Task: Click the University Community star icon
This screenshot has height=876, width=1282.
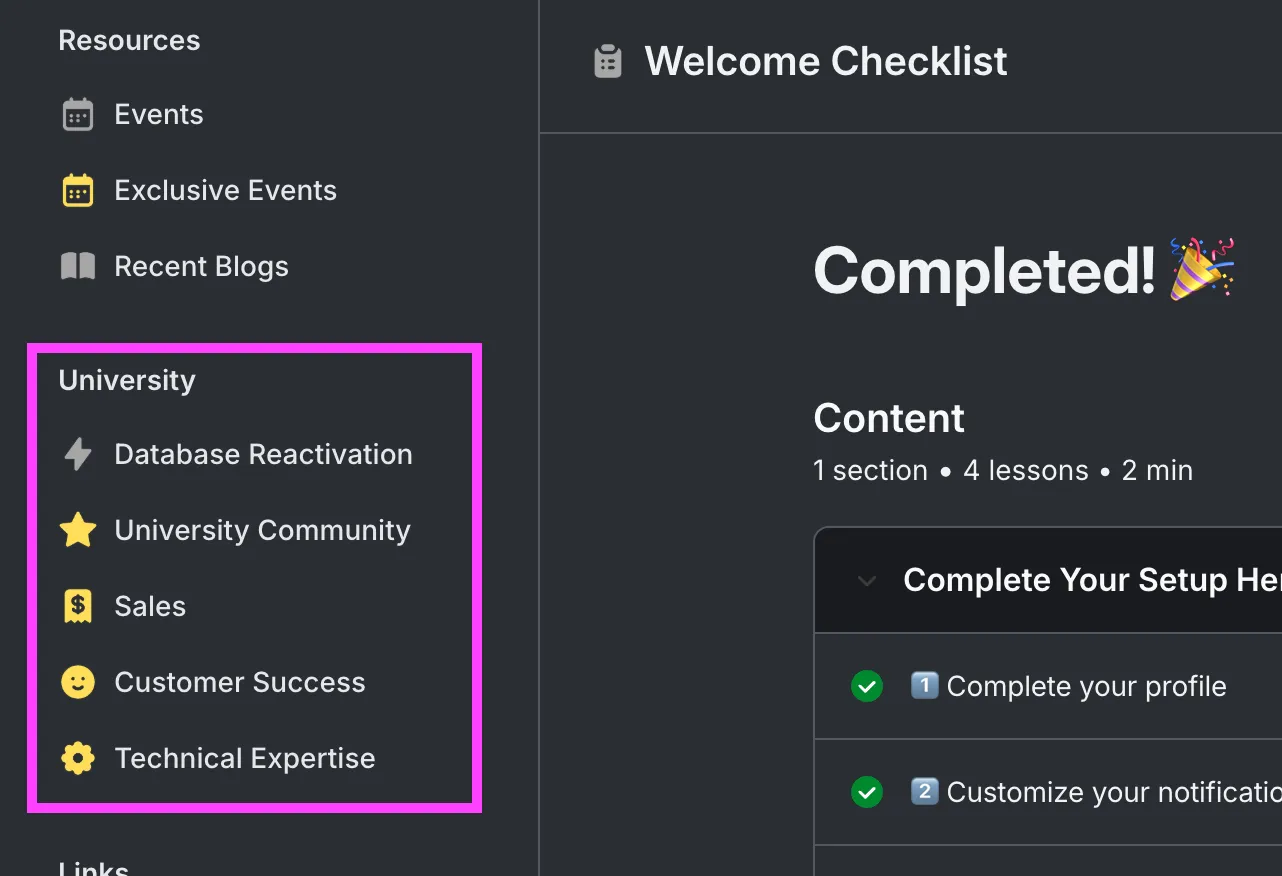Action: (x=78, y=531)
